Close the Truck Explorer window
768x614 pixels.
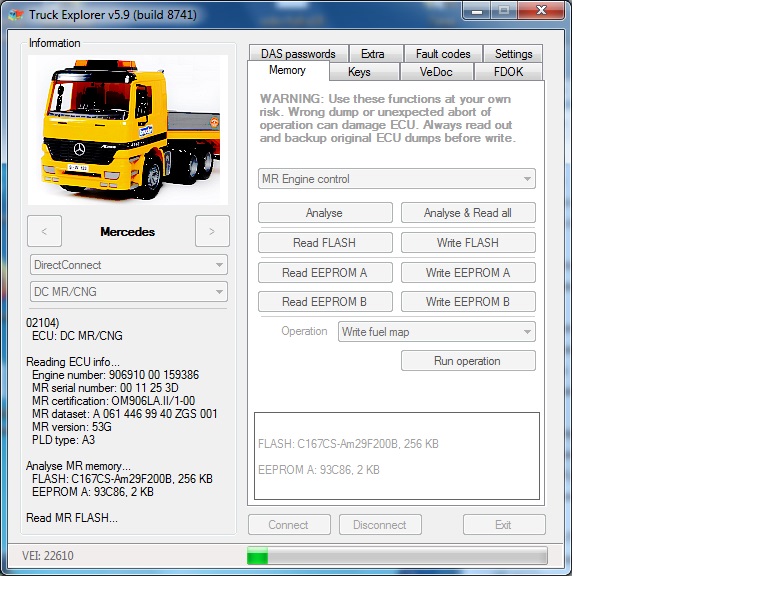(542, 11)
